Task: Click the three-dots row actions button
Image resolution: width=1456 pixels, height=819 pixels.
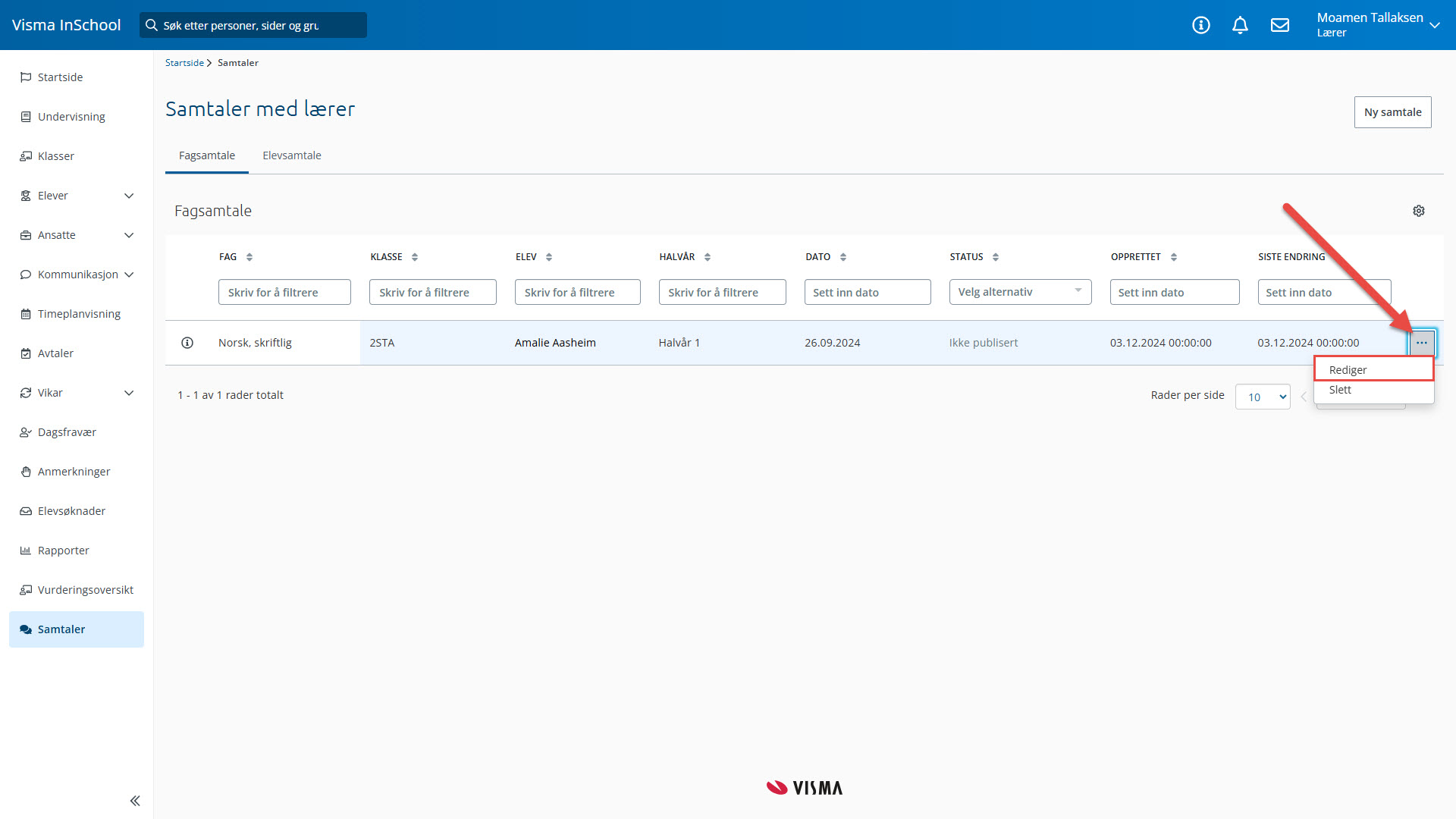Action: [1422, 343]
